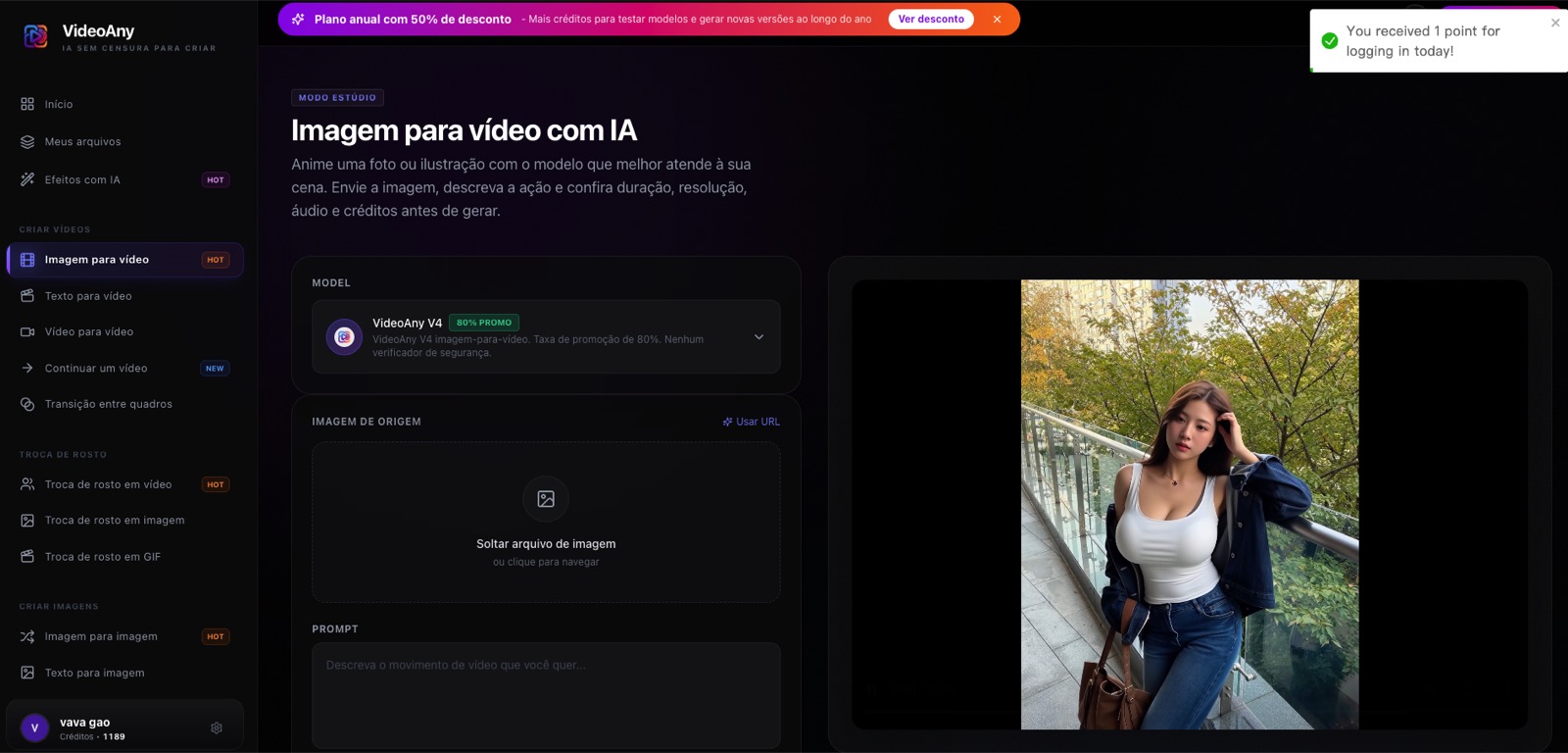1568x753 pixels.
Task: Click the Imagem para vídeo com IA heading
Action: 464,130
